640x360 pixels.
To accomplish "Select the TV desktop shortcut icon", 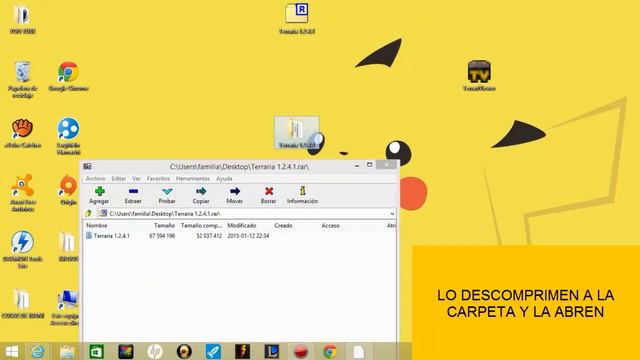I will pos(479,76).
